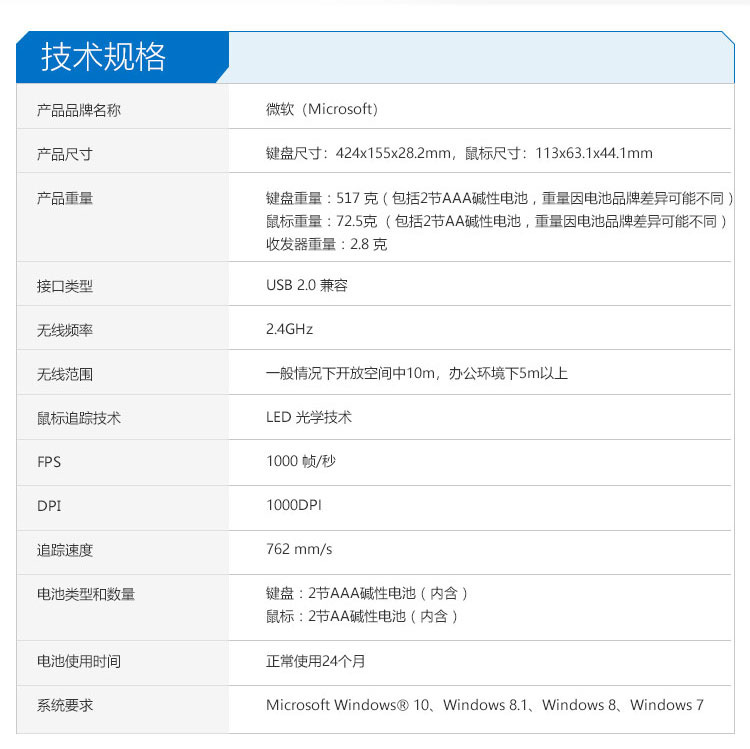Click the Microsoft Windows system requirements text
This screenshot has height=749, width=750.
coord(485,705)
